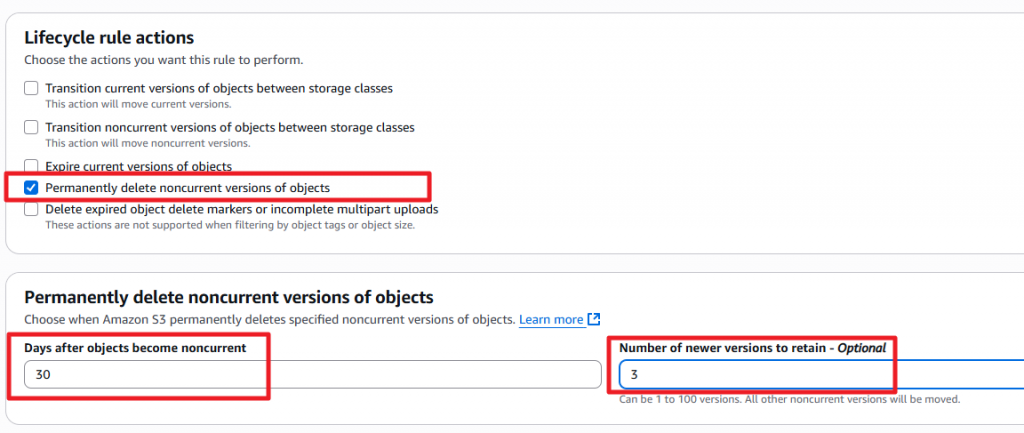Click the 'Permanently delete noncurrent versions of objects' section heading
Image resolution: width=1024 pixels, height=433 pixels.
pos(229,297)
